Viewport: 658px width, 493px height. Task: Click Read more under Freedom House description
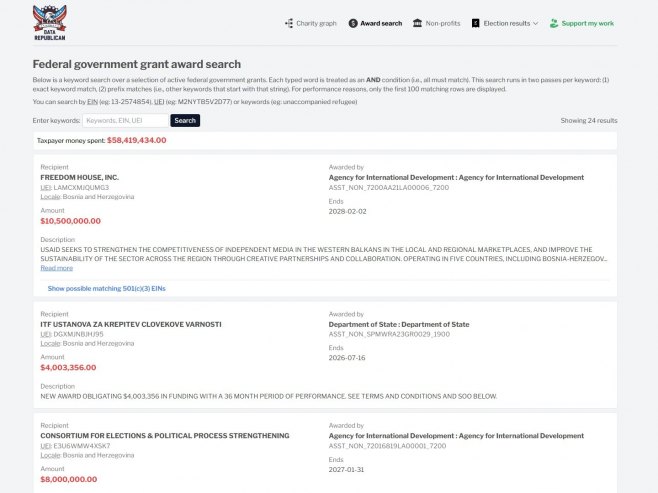click(57, 268)
